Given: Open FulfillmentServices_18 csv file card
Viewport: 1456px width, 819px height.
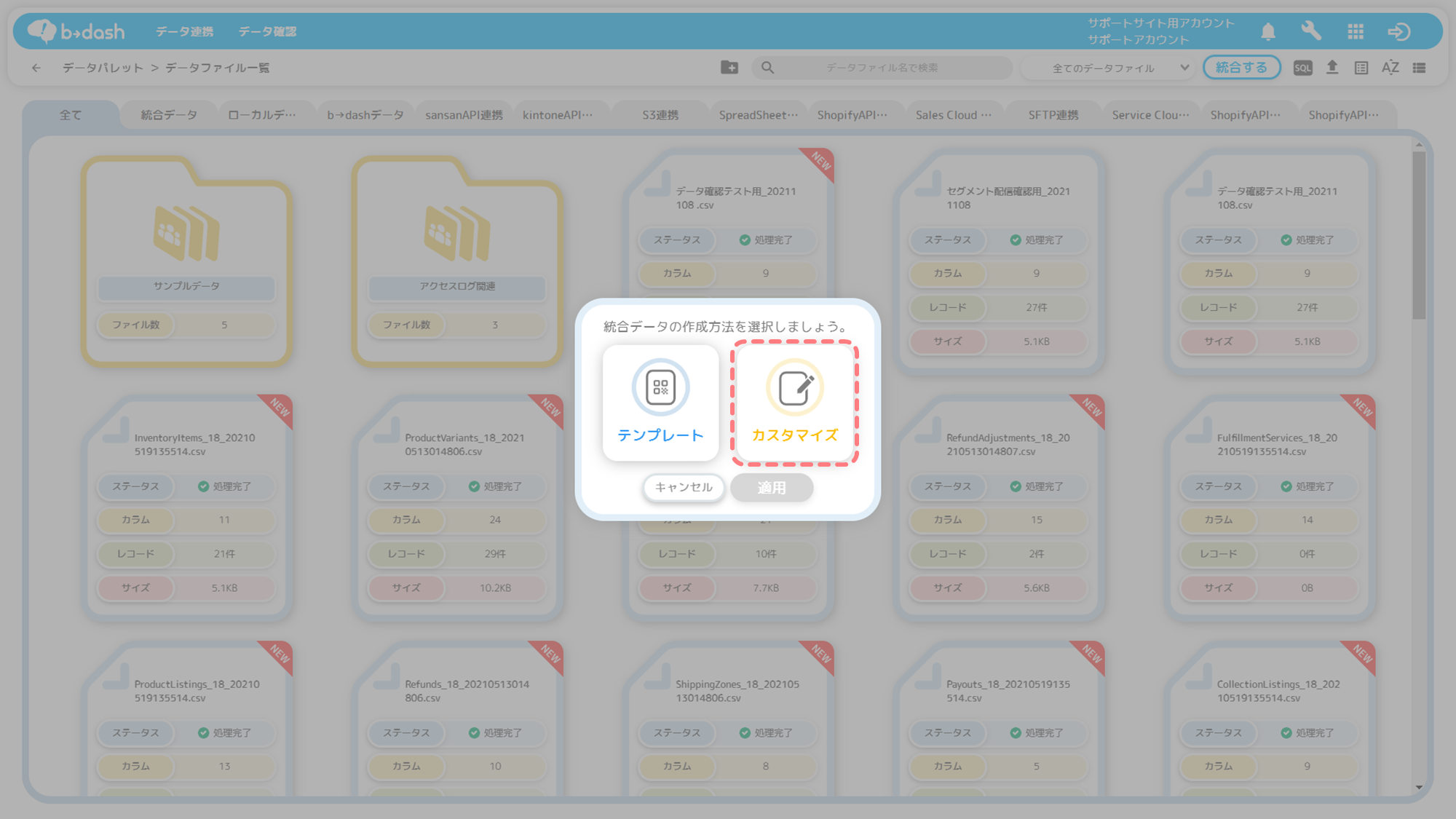Looking at the screenshot, I should (1270, 508).
